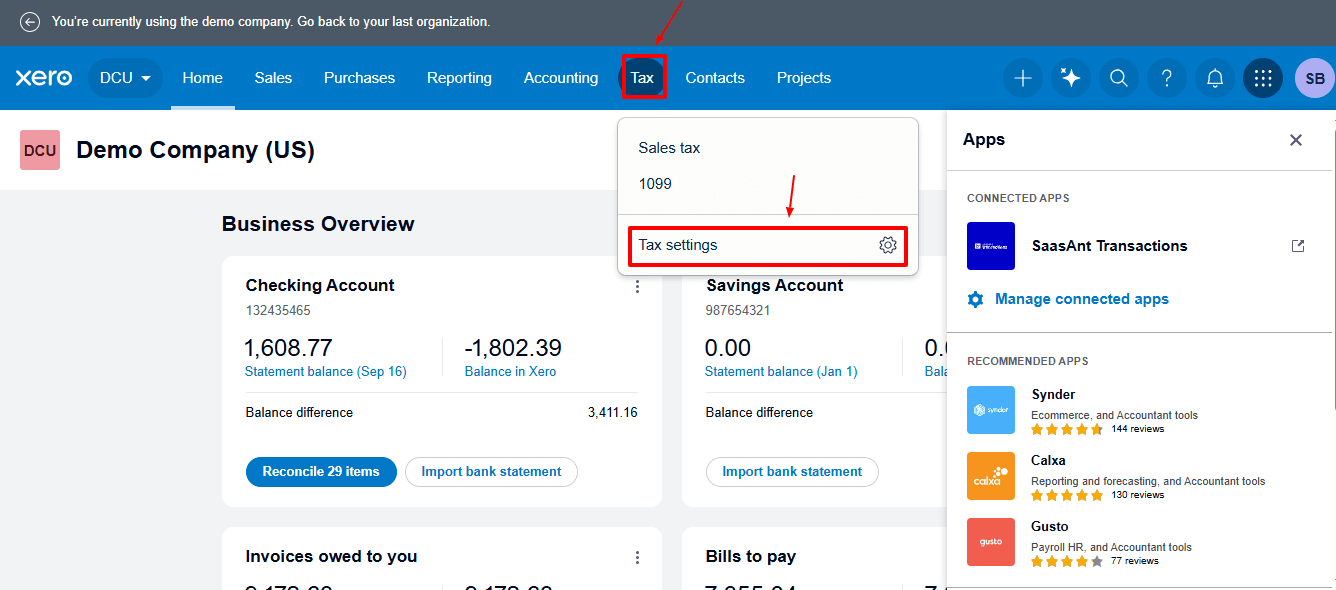Open Invoices owed to you options menu

[637, 557]
